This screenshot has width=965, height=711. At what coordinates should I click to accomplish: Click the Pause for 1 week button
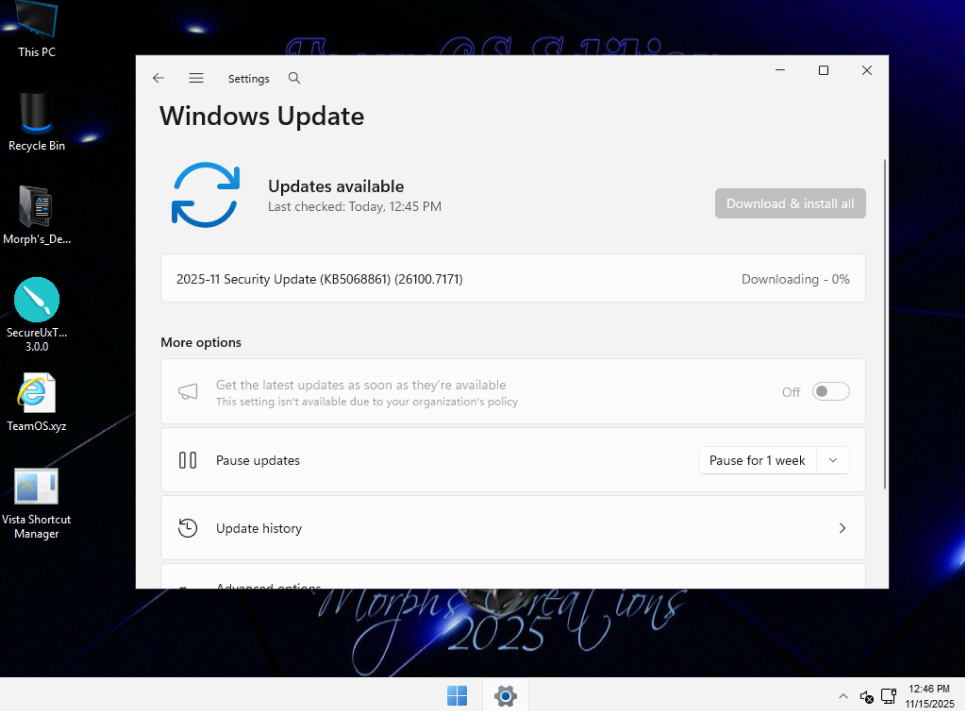[x=757, y=461]
